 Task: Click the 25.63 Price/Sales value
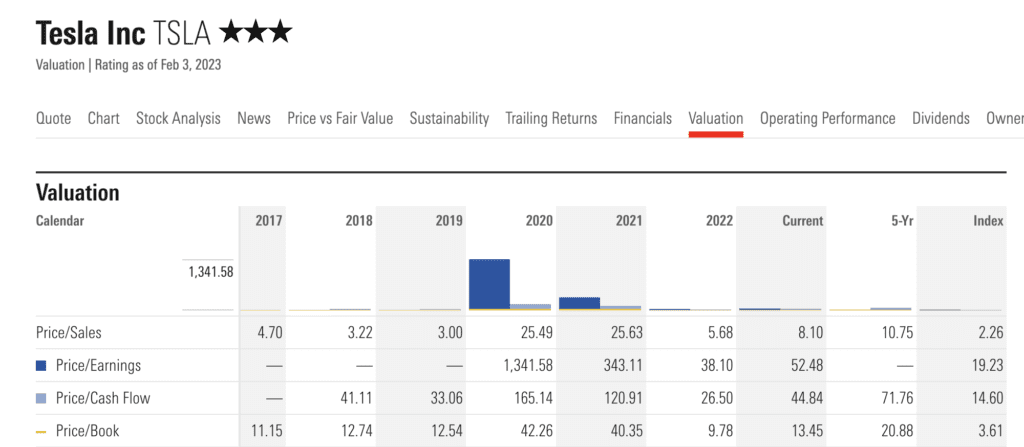click(626, 333)
